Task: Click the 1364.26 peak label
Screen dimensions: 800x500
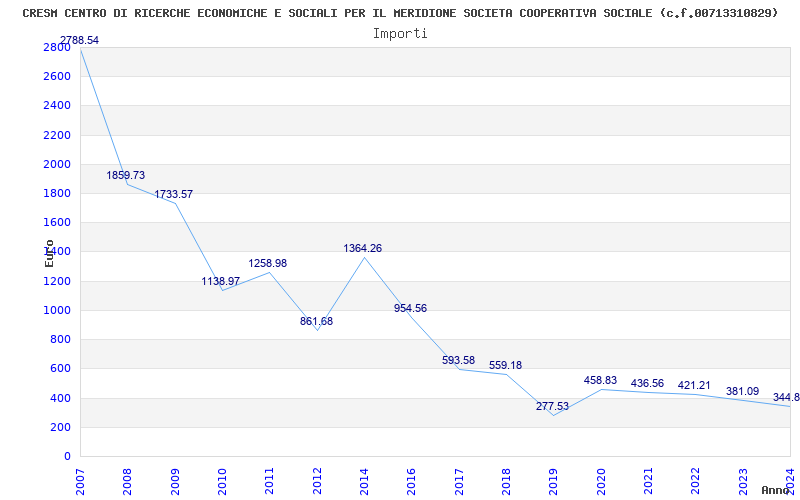Action: pyautogui.click(x=363, y=248)
